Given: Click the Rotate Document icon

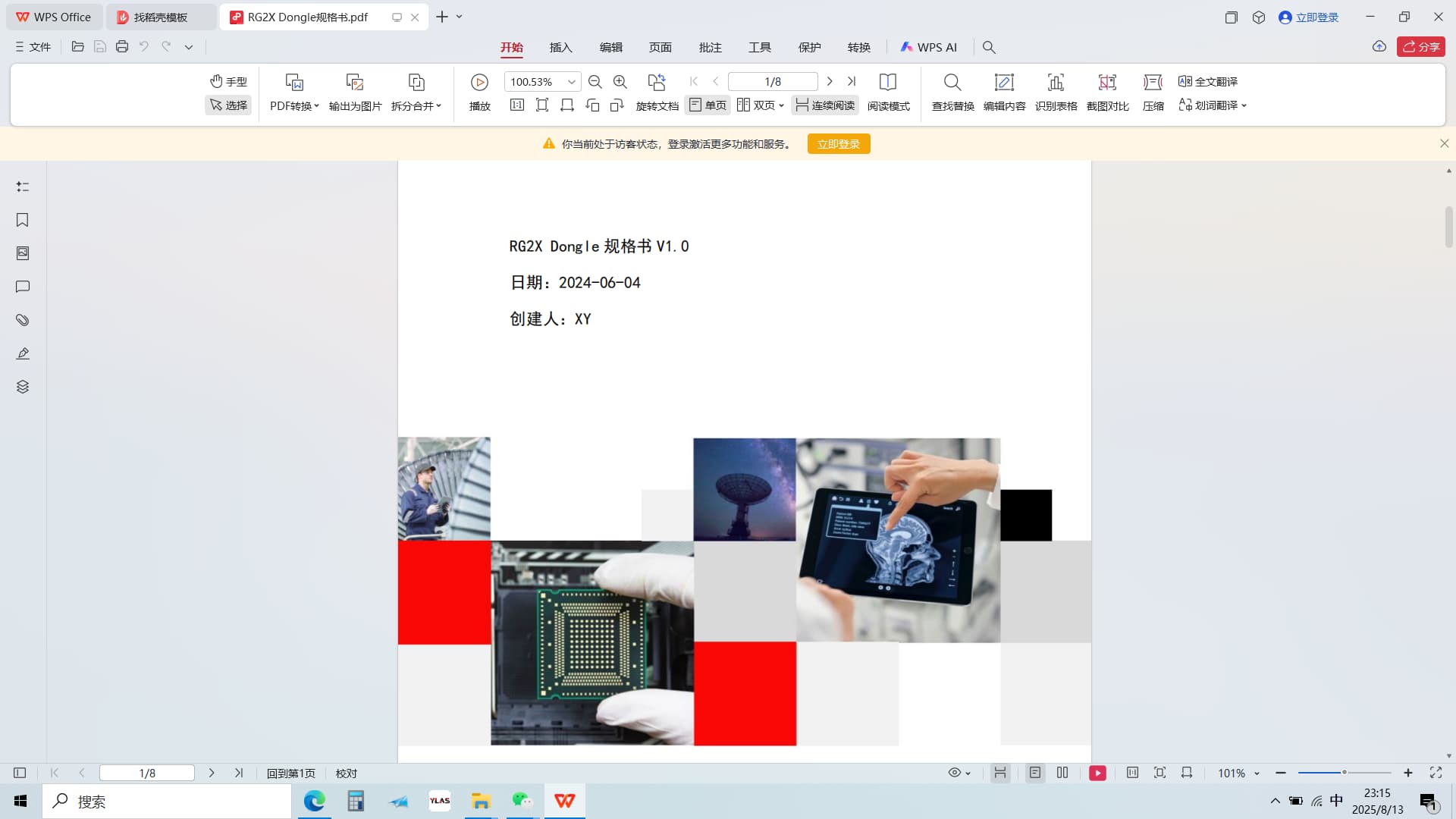Looking at the screenshot, I should [657, 82].
